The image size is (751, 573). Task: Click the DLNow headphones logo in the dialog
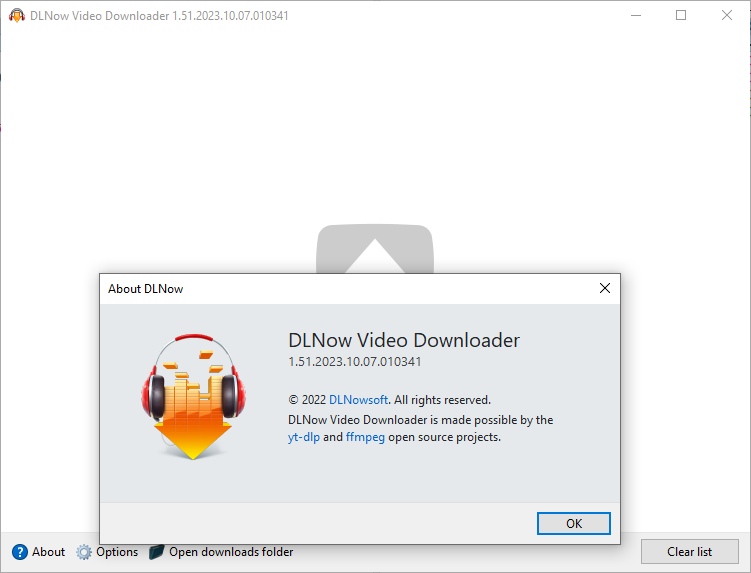[193, 397]
